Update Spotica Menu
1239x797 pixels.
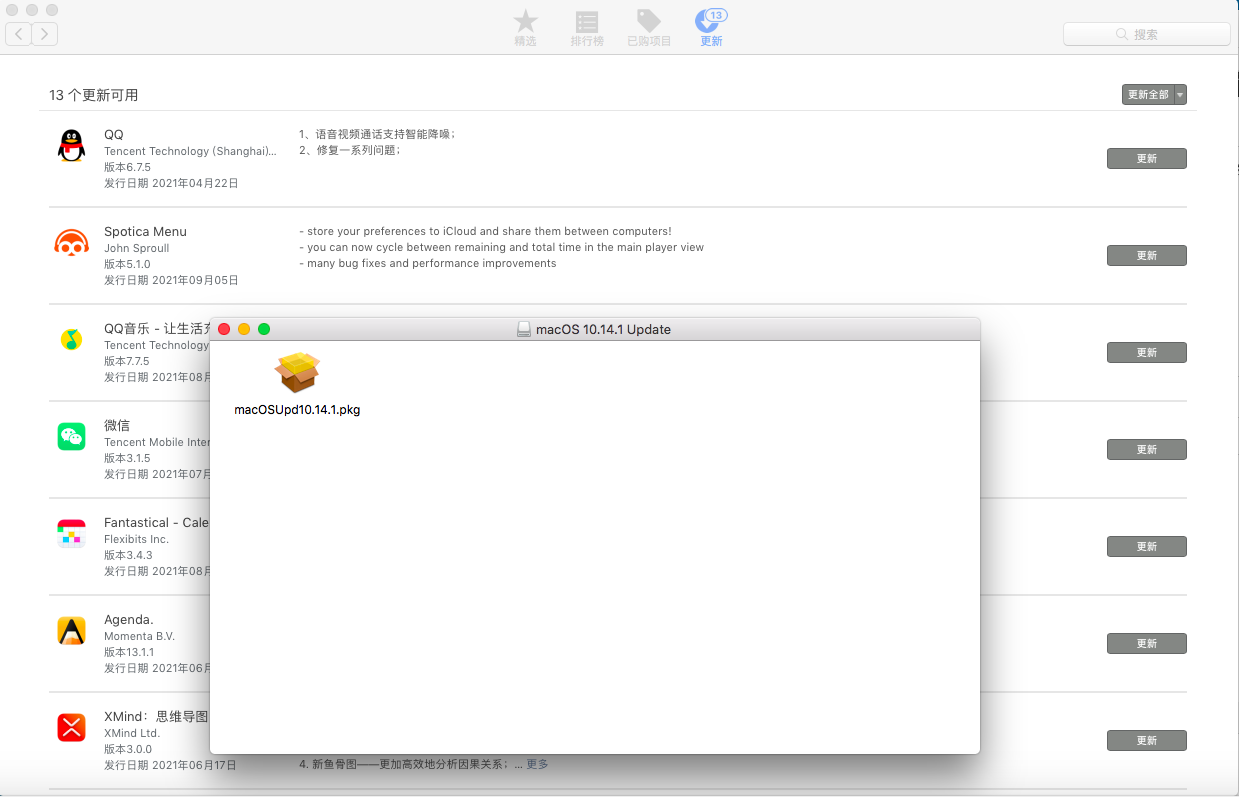pyautogui.click(x=1146, y=255)
